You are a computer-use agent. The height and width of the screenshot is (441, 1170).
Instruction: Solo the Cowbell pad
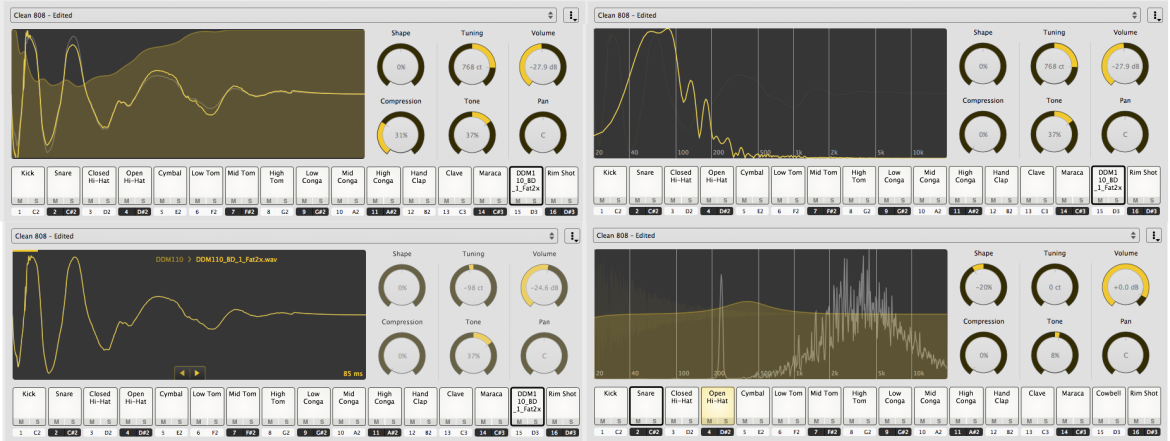[1116, 420]
